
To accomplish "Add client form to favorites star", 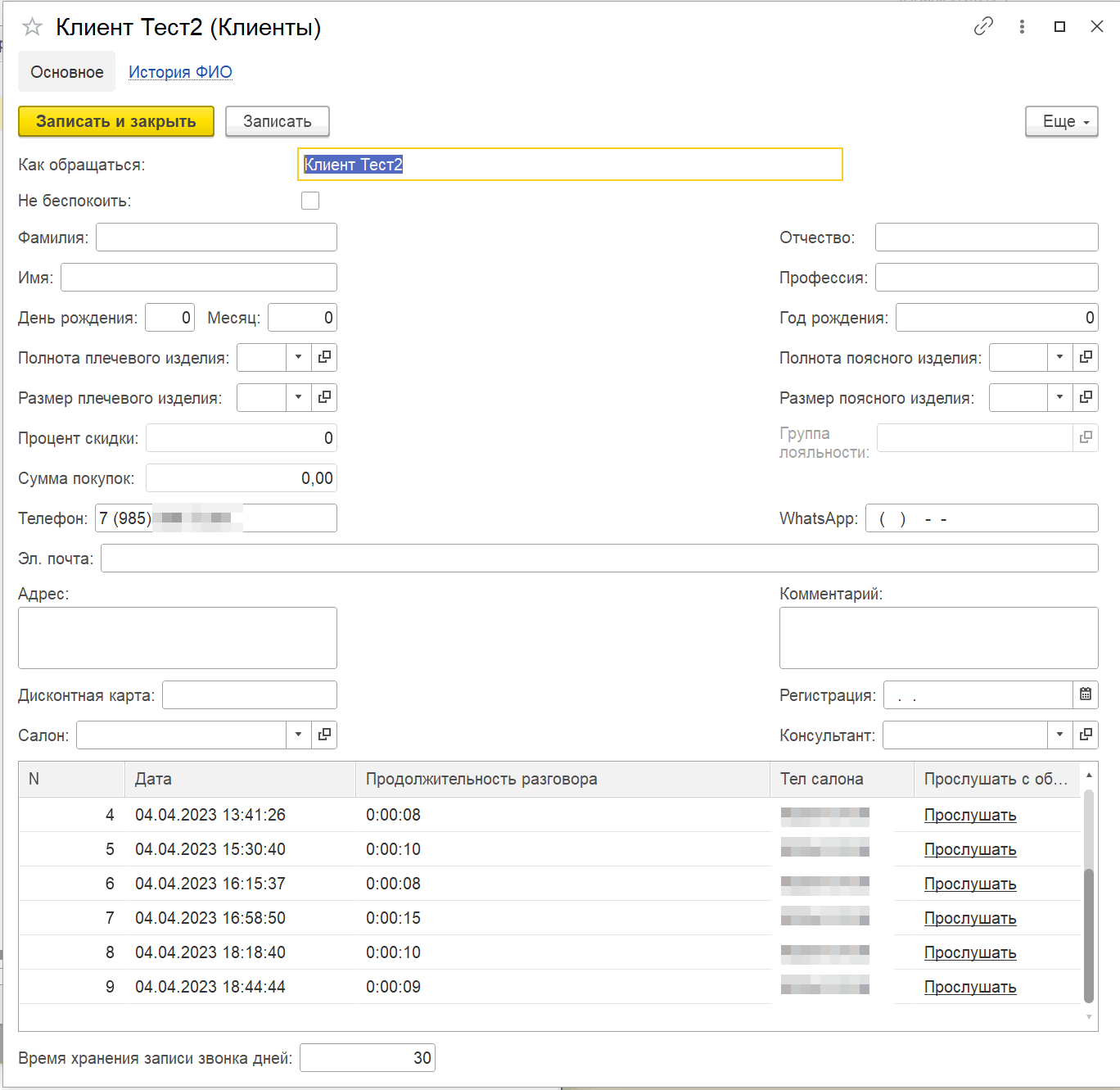I will pyautogui.click(x=32, y=27).
